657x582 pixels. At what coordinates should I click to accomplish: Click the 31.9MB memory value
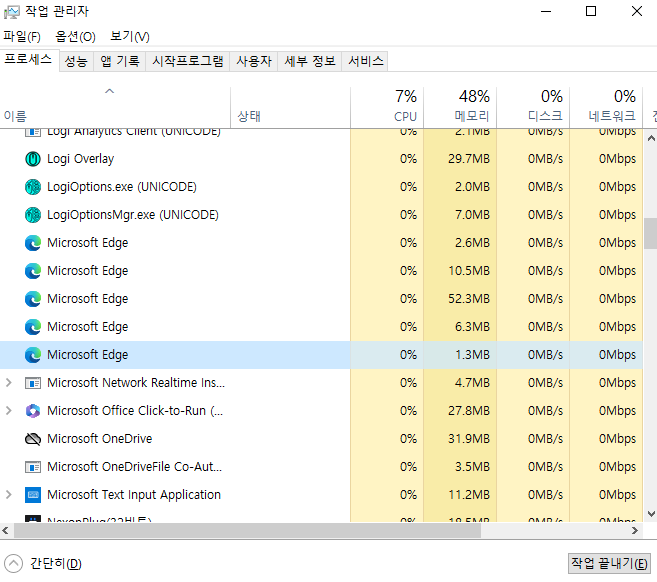point(468,439)
